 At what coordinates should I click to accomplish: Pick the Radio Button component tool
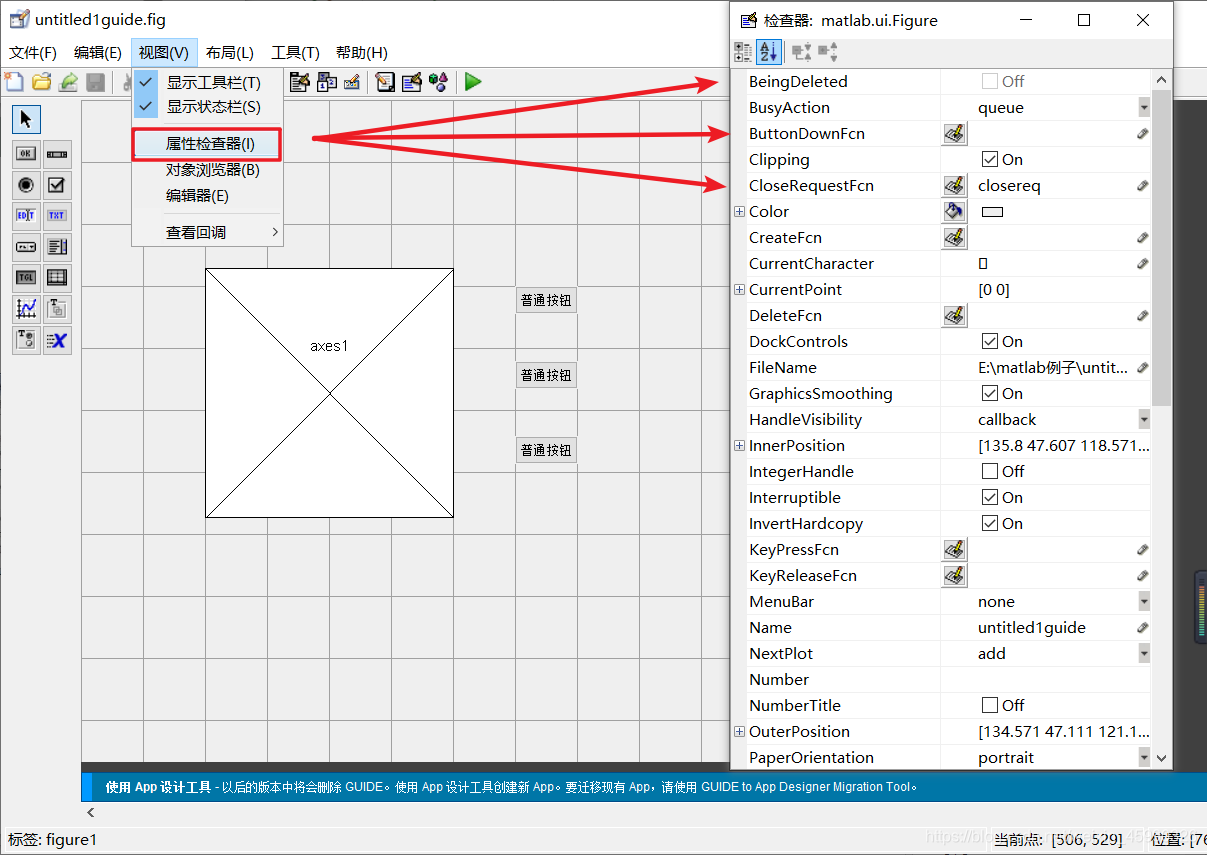click(x=27, y=185)
